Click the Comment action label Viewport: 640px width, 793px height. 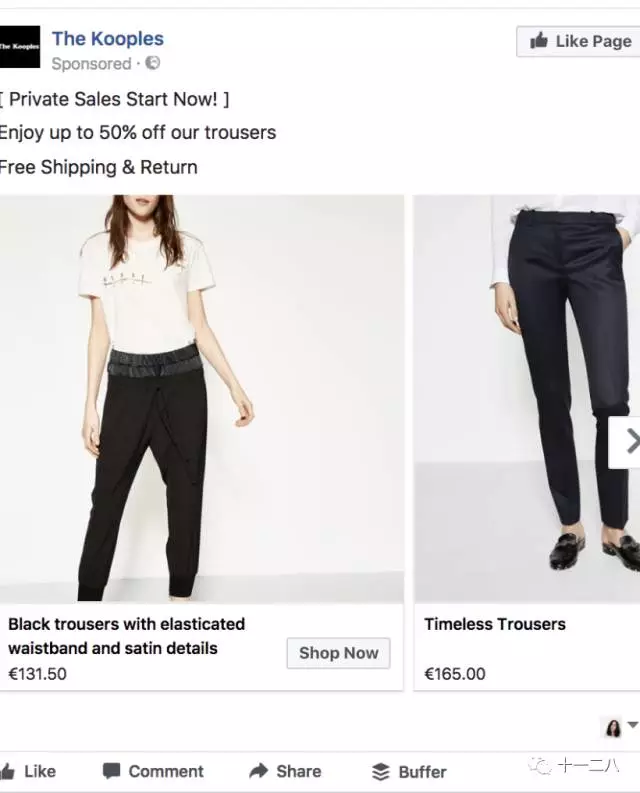166,771
